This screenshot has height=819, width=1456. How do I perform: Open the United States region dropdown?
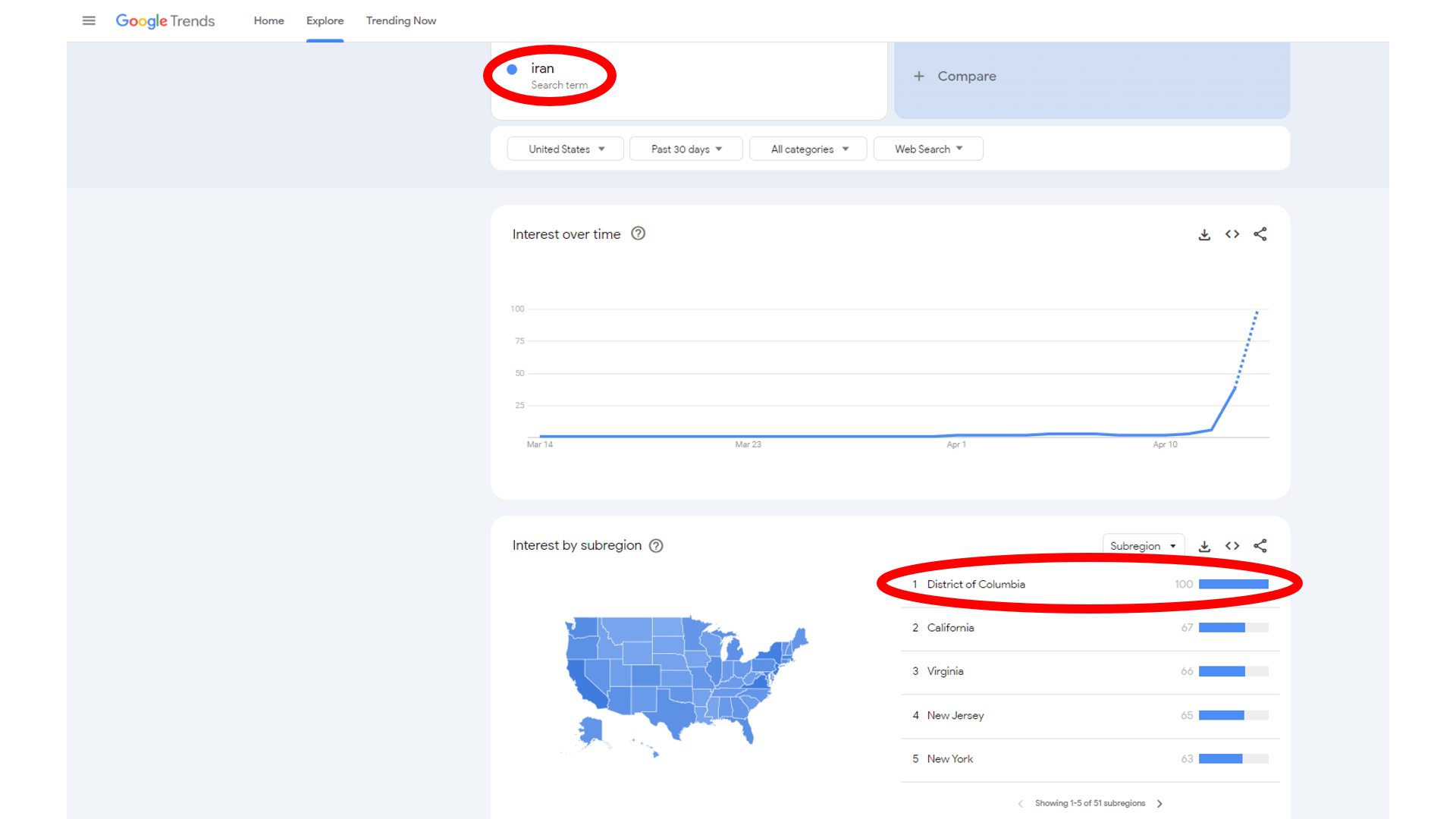(566, 149)
